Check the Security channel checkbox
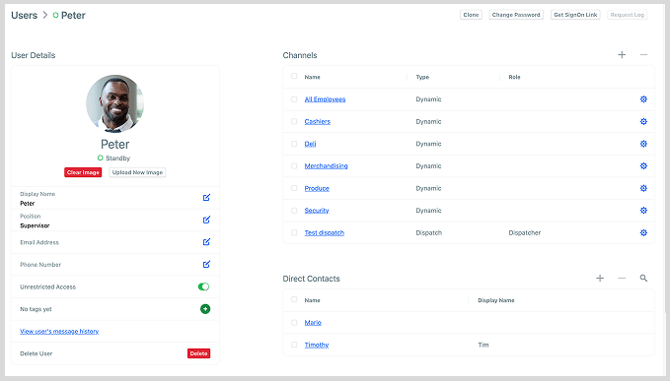The width and height of the screenshot is (670, 381). (294, 210)
